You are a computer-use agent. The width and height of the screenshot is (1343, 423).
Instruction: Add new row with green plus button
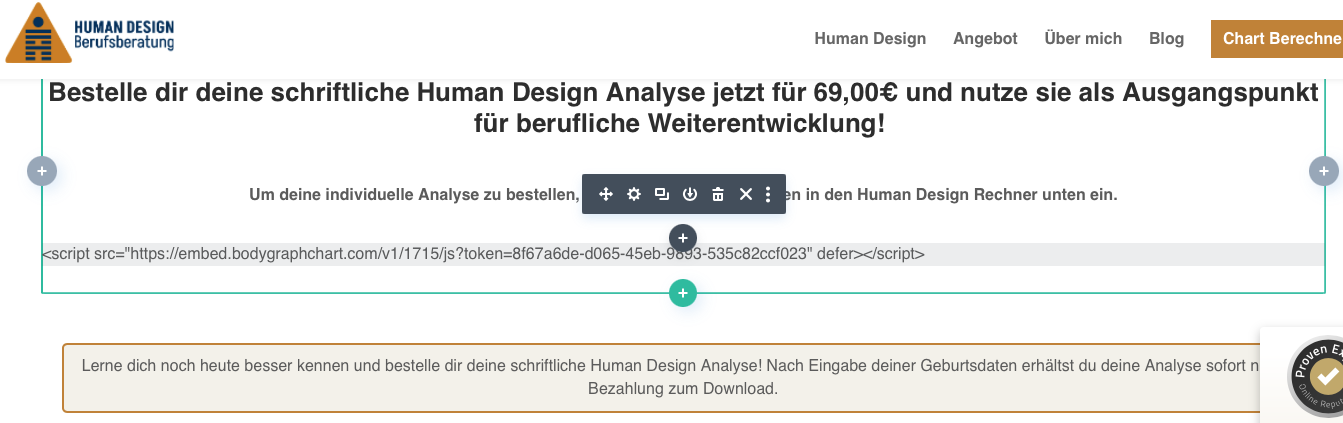click(x=683, y=293)
